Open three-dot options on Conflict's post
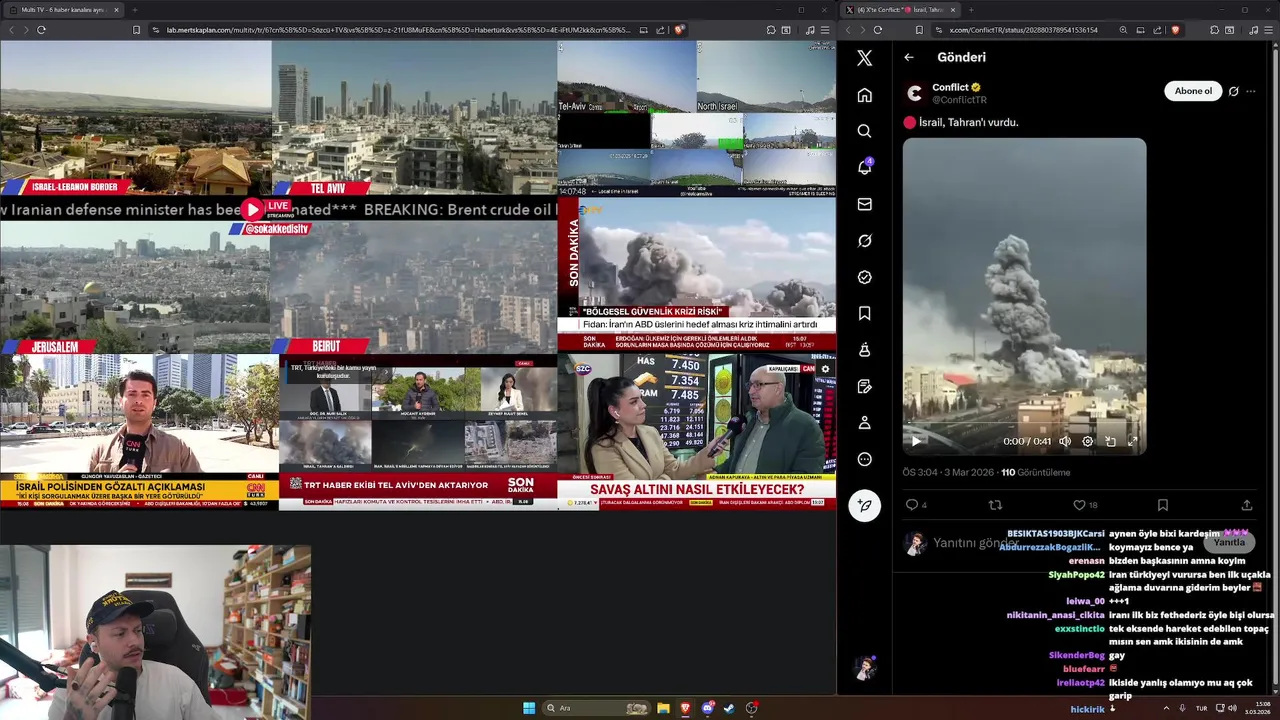Viewport: 1280px width, 720px height. (1251, 91)
